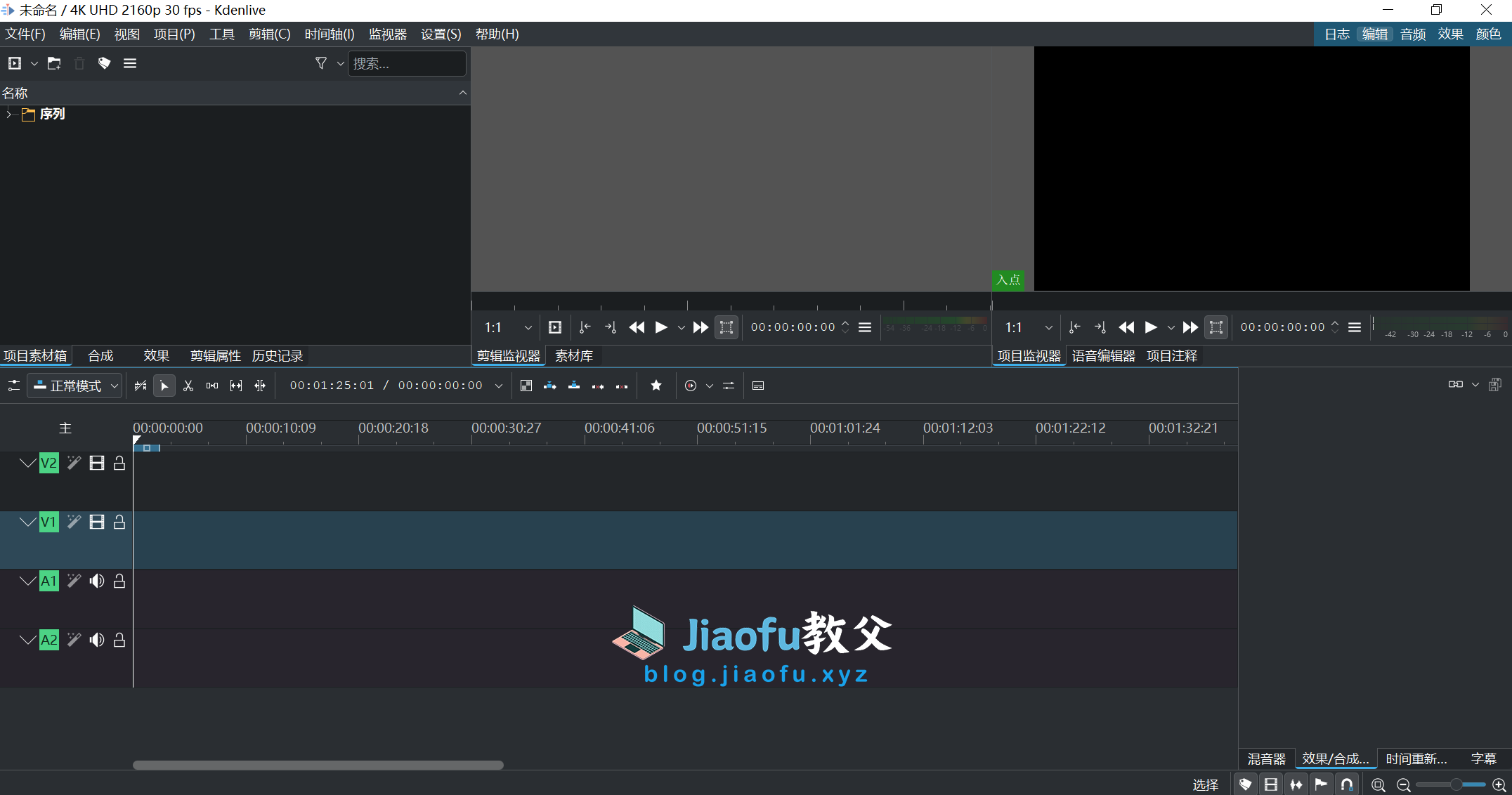Switch to 颜色 workspace layout

point(1488,34)
